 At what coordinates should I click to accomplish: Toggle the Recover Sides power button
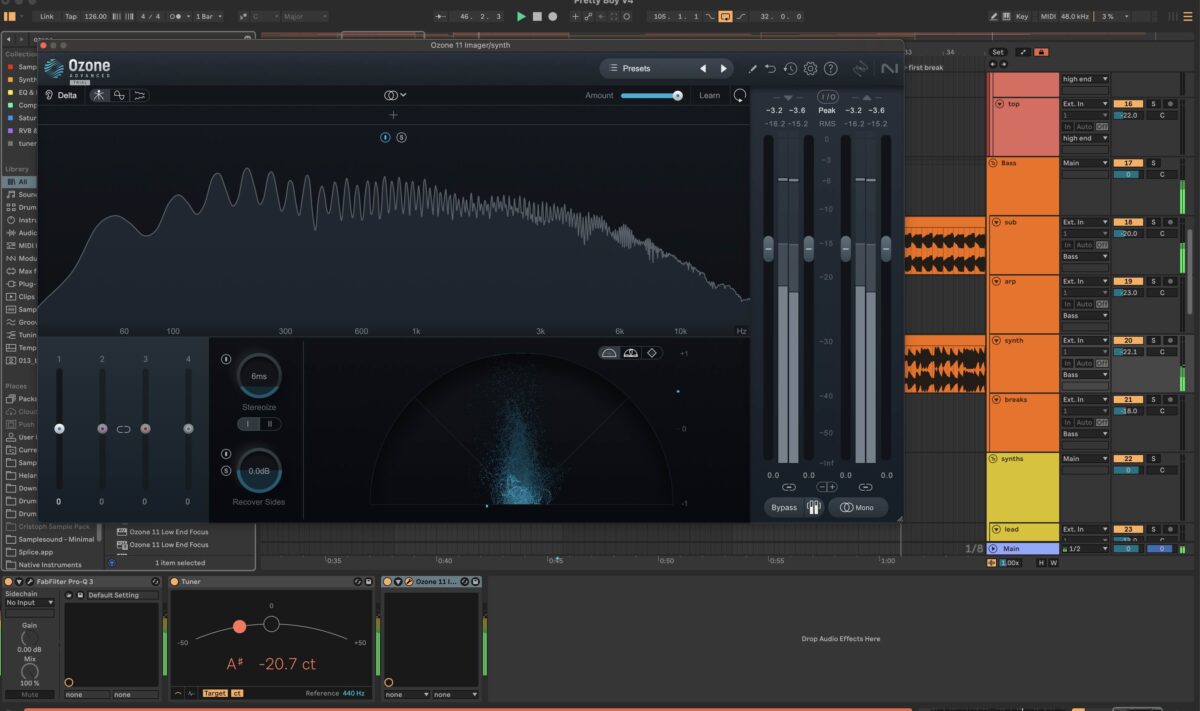point(226,454)
